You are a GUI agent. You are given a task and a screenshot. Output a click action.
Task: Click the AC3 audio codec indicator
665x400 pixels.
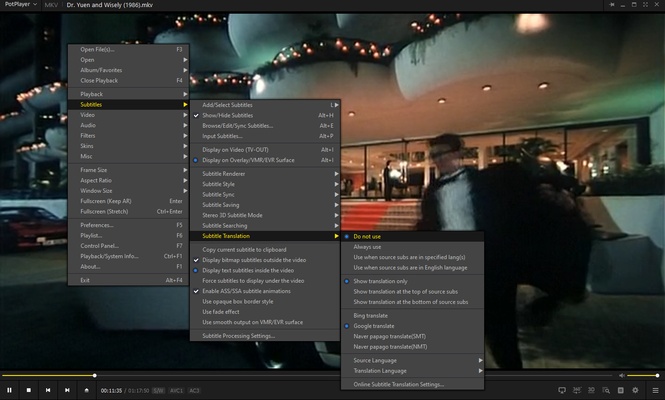pyautogui.click(x=194, y=390)
